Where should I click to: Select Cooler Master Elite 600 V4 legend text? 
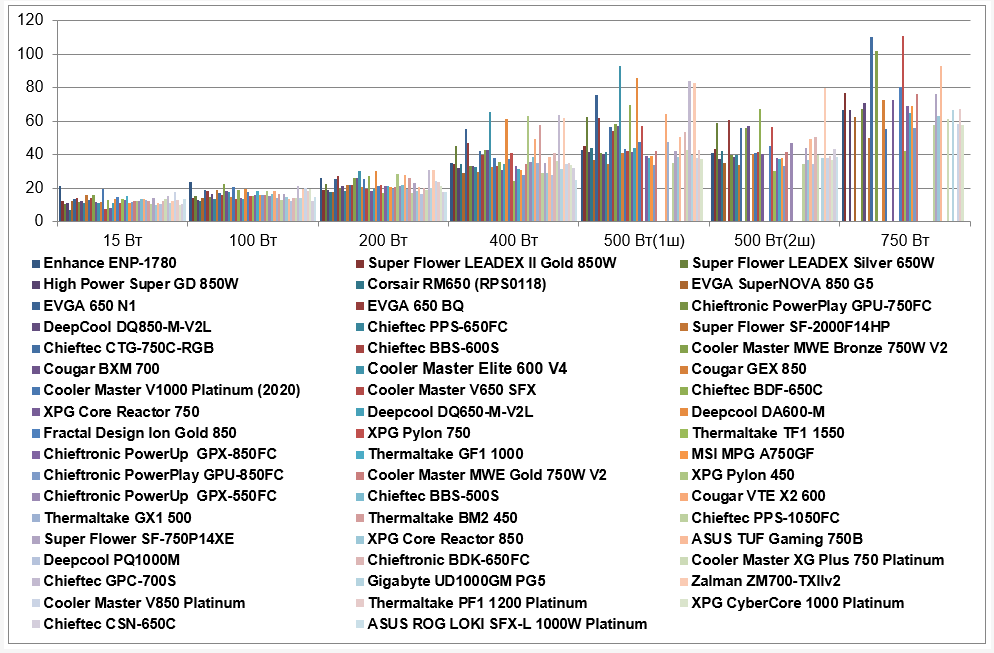pyautogui.click(x=467, y=369)
